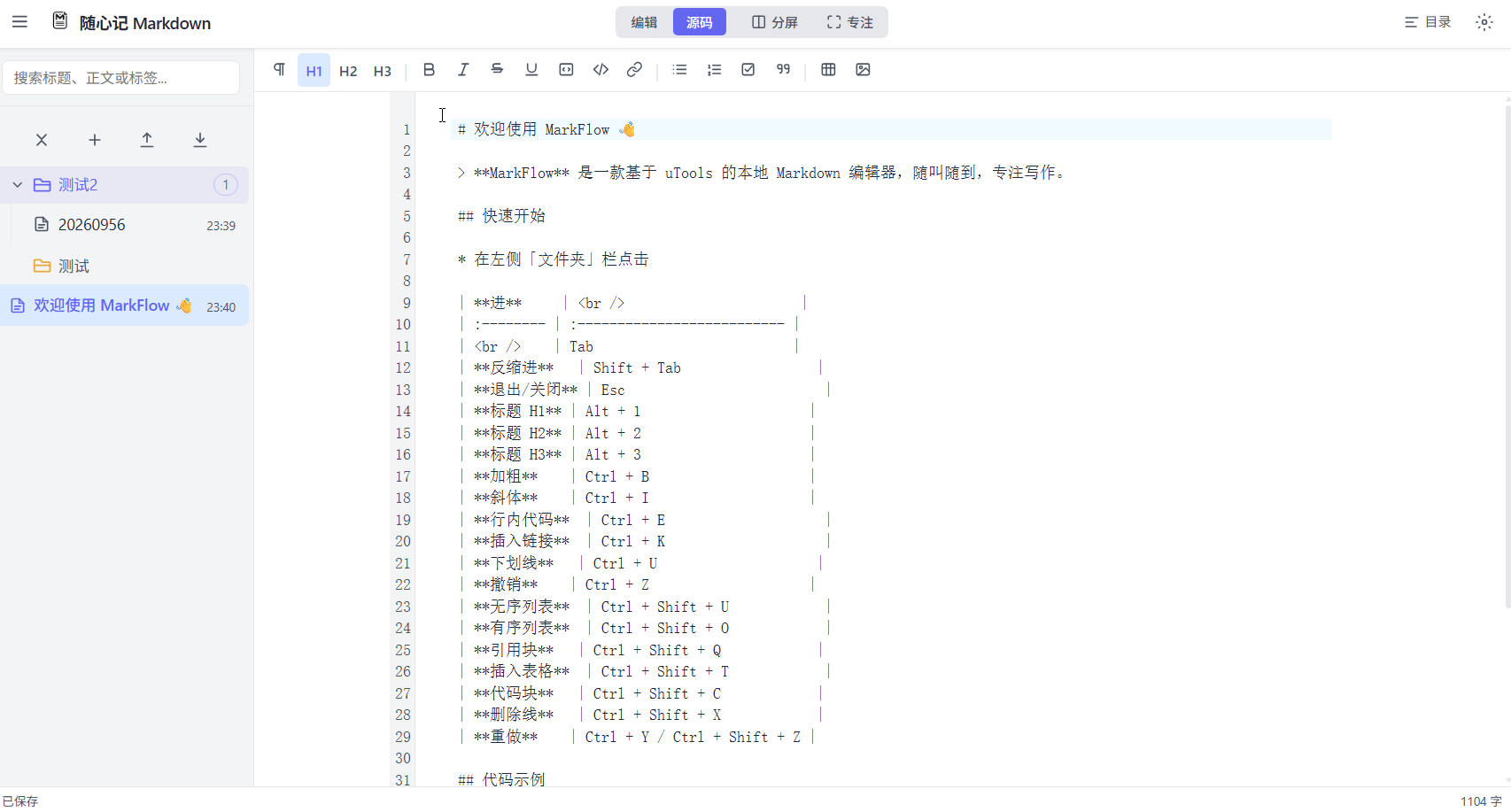Image resolution: width=1511 pixels, height=812 pixels.
Task: Toggle italic formatting
Action: (x=463, y=70)
